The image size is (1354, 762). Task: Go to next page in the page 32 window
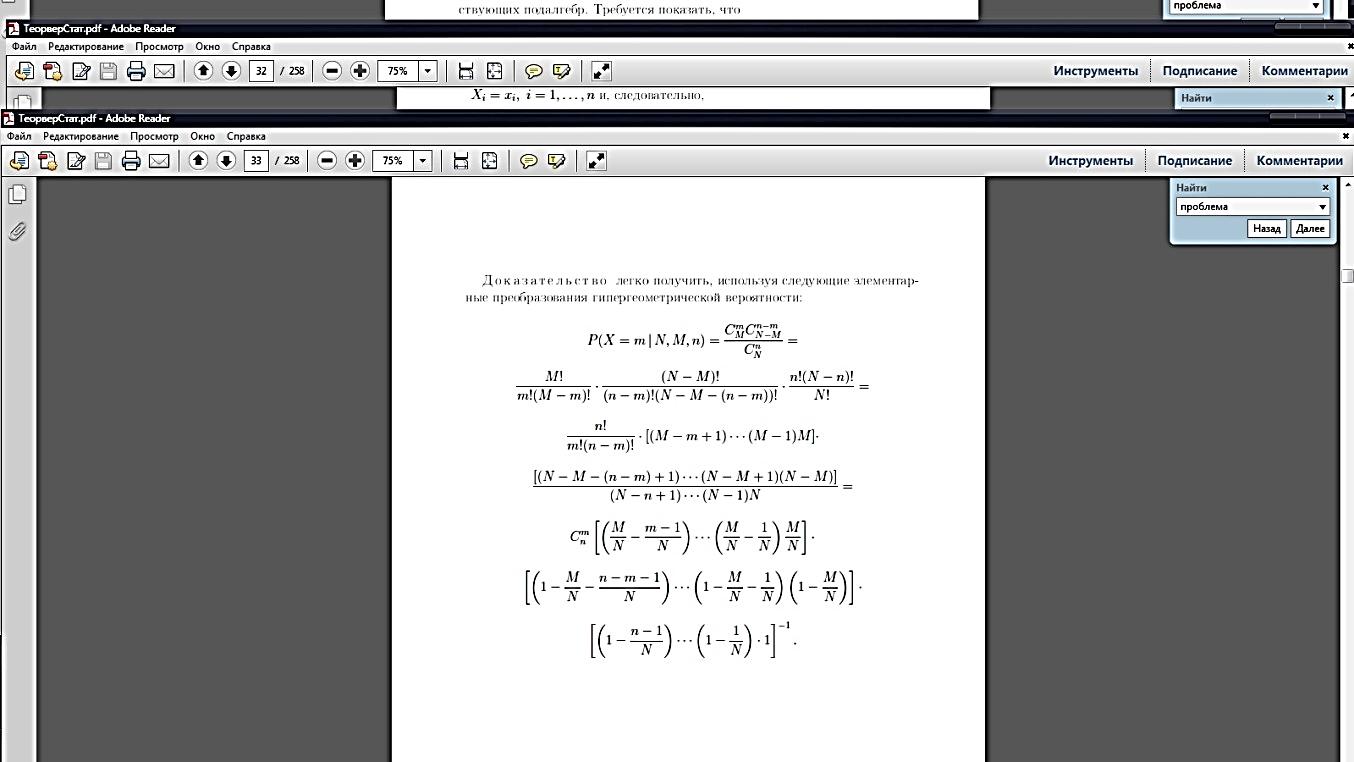click(x=231, y=71)
